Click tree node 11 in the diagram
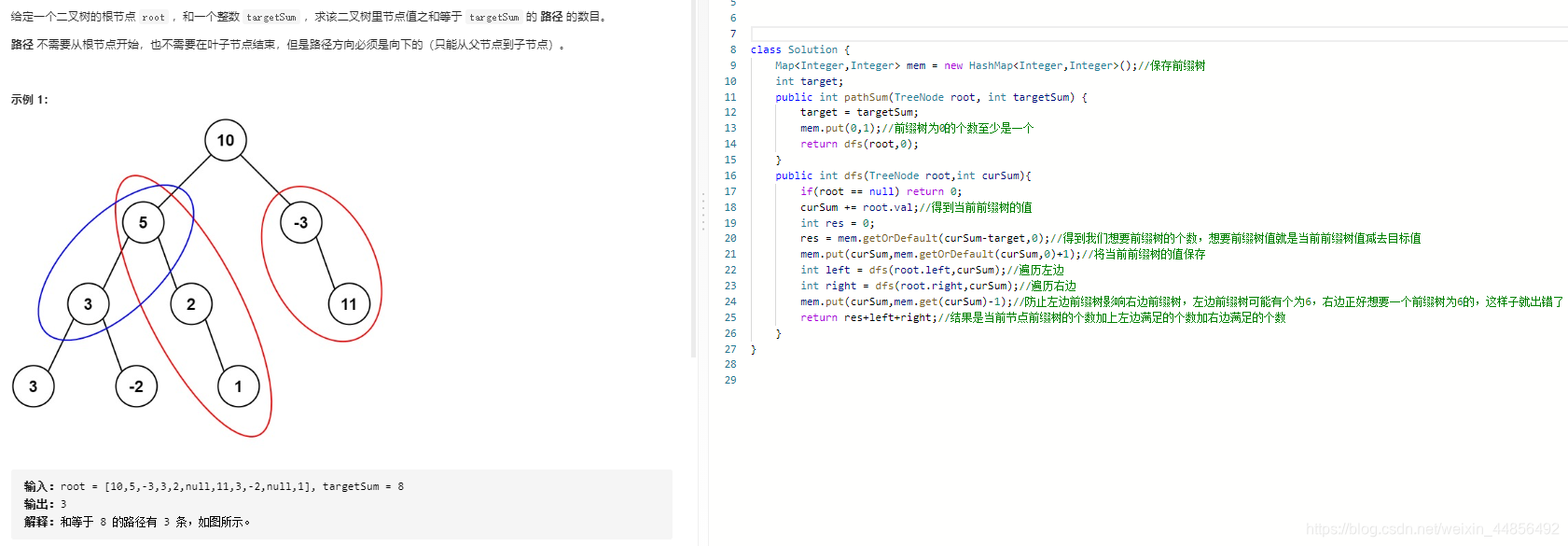1568x546 pixels. (349, 303)
